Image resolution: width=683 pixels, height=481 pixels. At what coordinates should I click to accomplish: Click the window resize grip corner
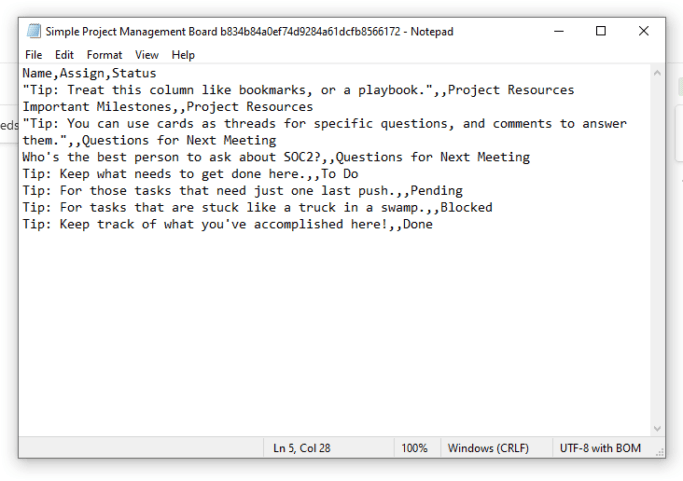[x=660, y=453]
